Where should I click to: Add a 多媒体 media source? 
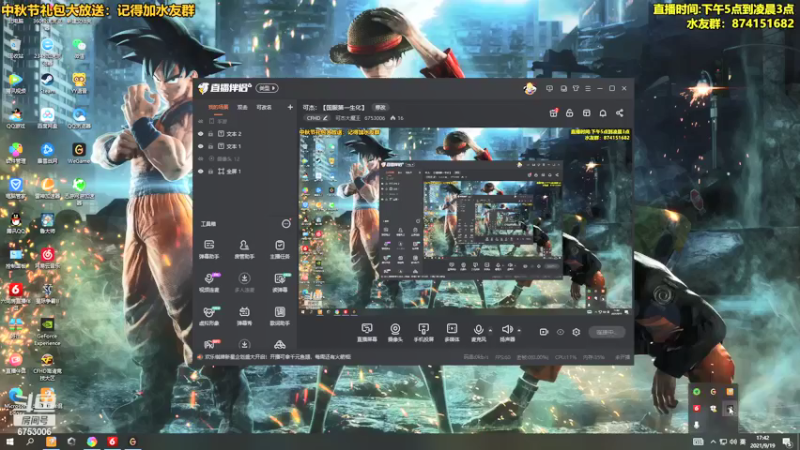(452, 332)
